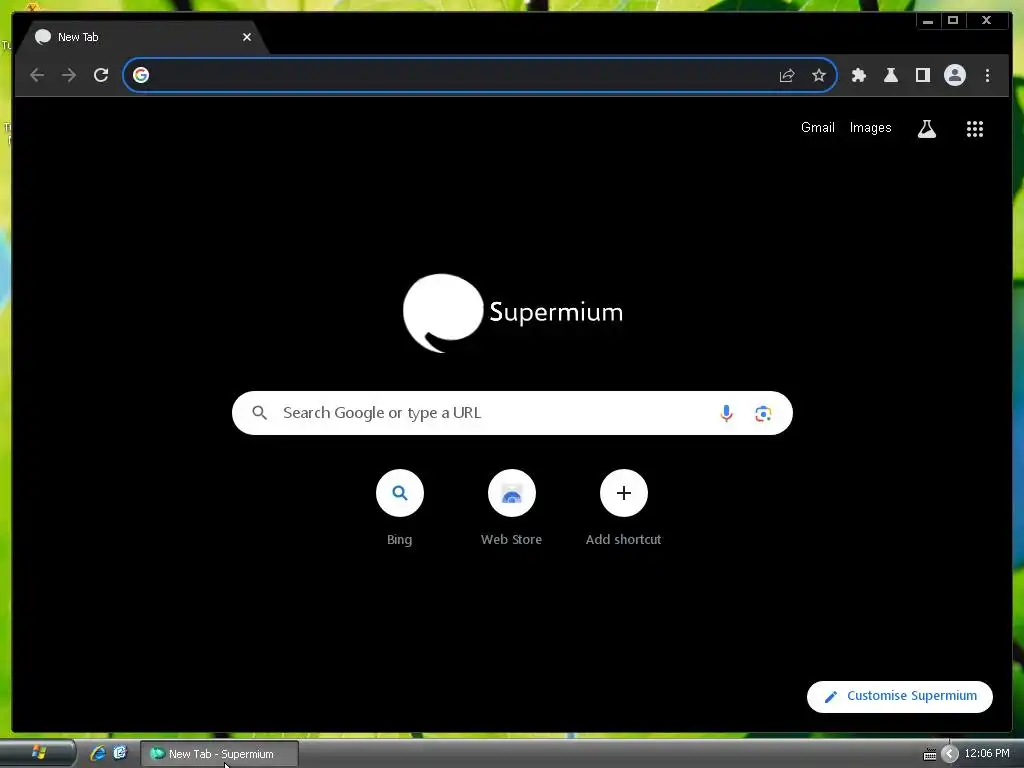Select the New Tab tab
This screenshot has width=1024, height=768.
(x=141, y=37)
